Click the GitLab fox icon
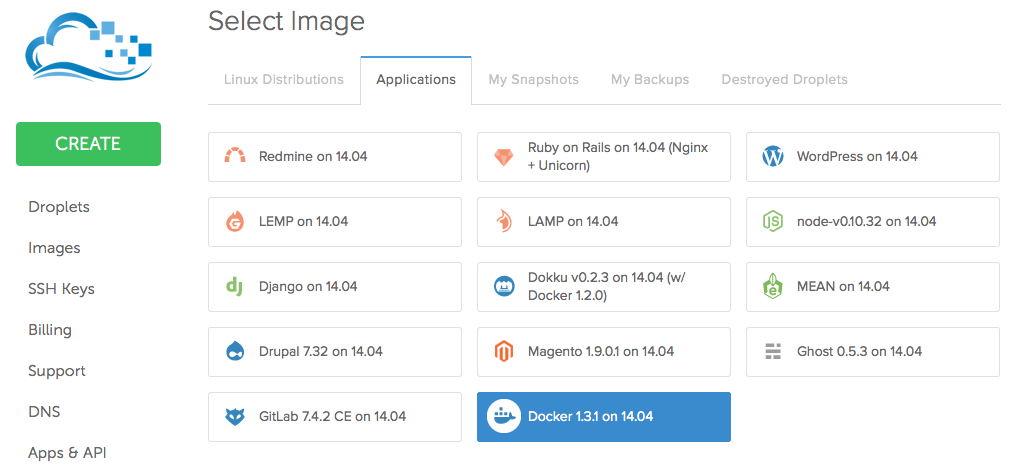Screen dimensions: 1024x469 click(x=234, y=417)
